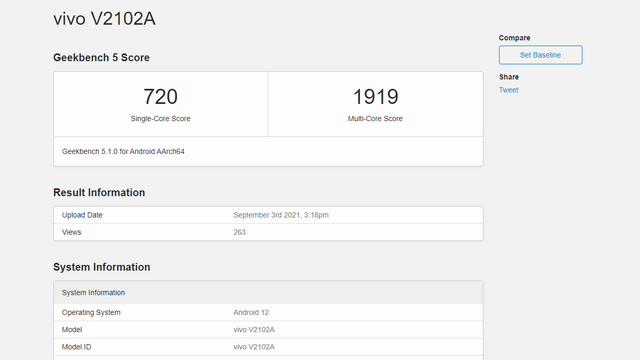Select Geekbench 5.1.0 for Android AArch64 text
This screenshot has width=640, height=360.
(123, 151)
